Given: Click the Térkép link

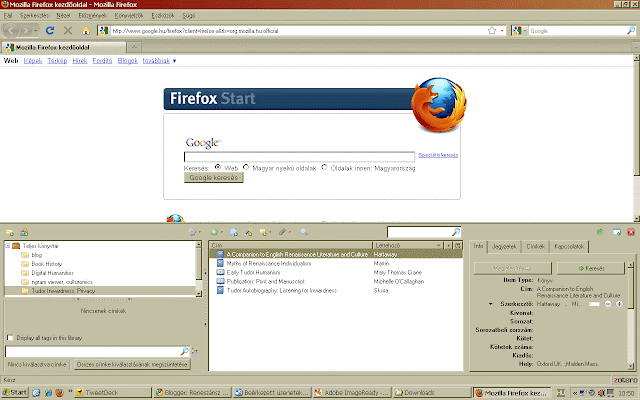Looking at the screenshot, I should click(57, 61).
